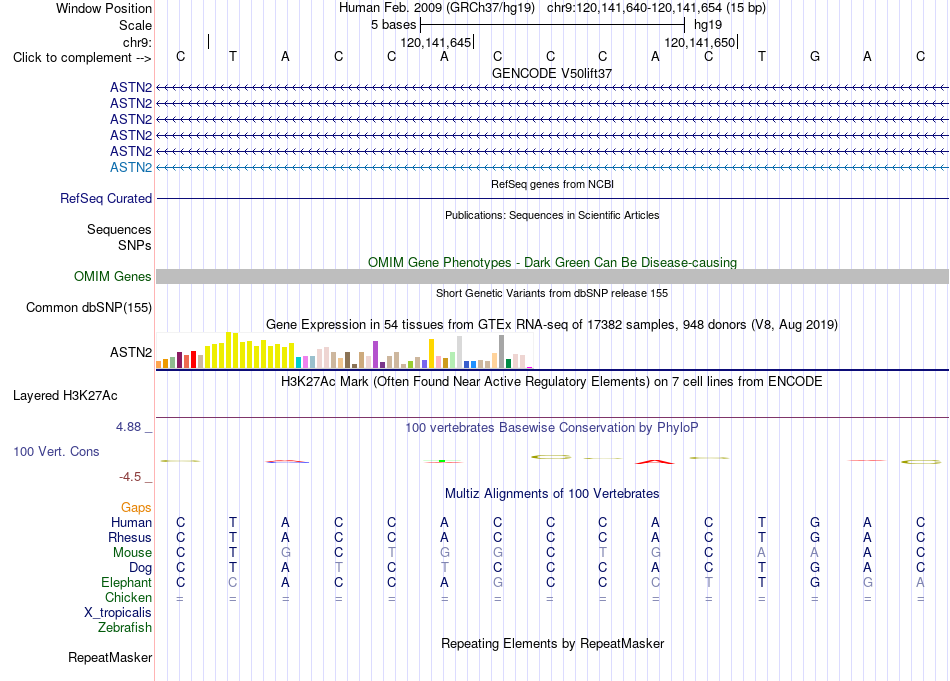Click the RefSeq Curated horizontal gene line
The width and height of the screenshot is (950, 681).
552,198
